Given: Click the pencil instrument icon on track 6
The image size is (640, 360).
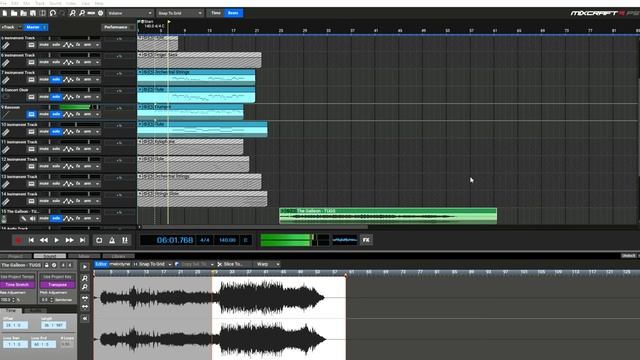Looking at the screenshot, I should [6, 62].
